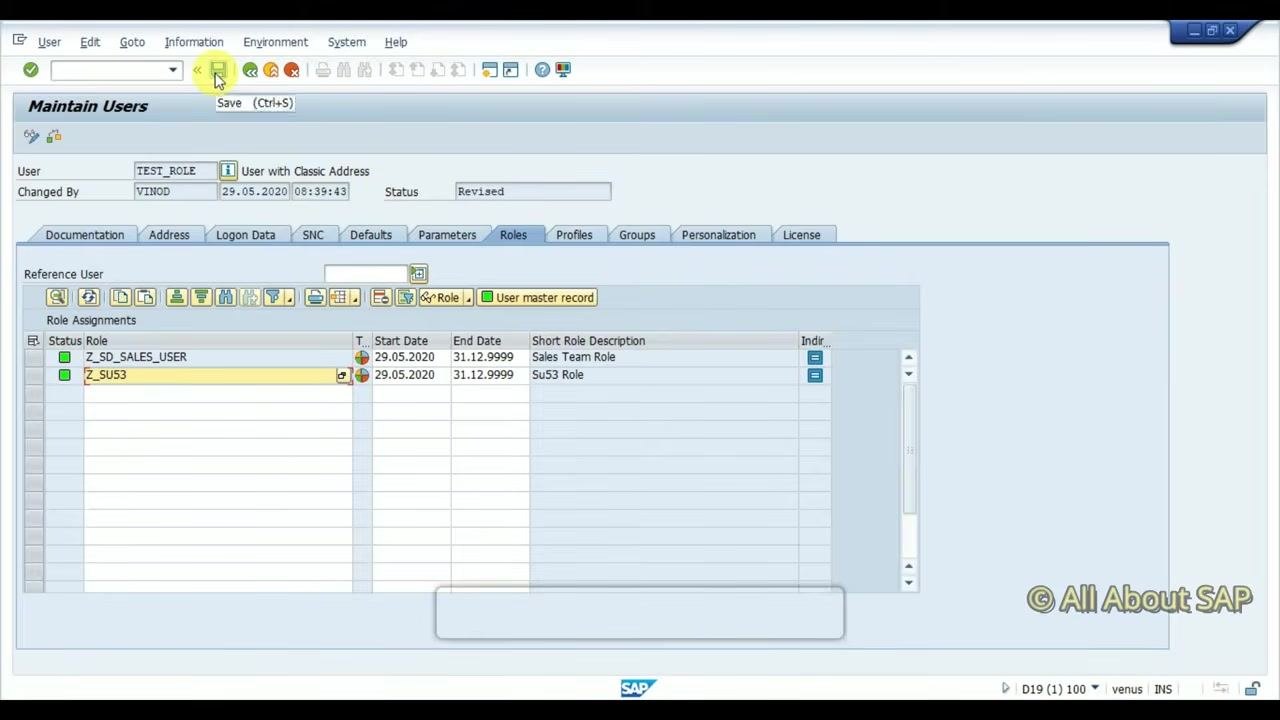
Task: Expand the Filter dropdown arrow in role toolbar
Action: (x=289, y=298)
